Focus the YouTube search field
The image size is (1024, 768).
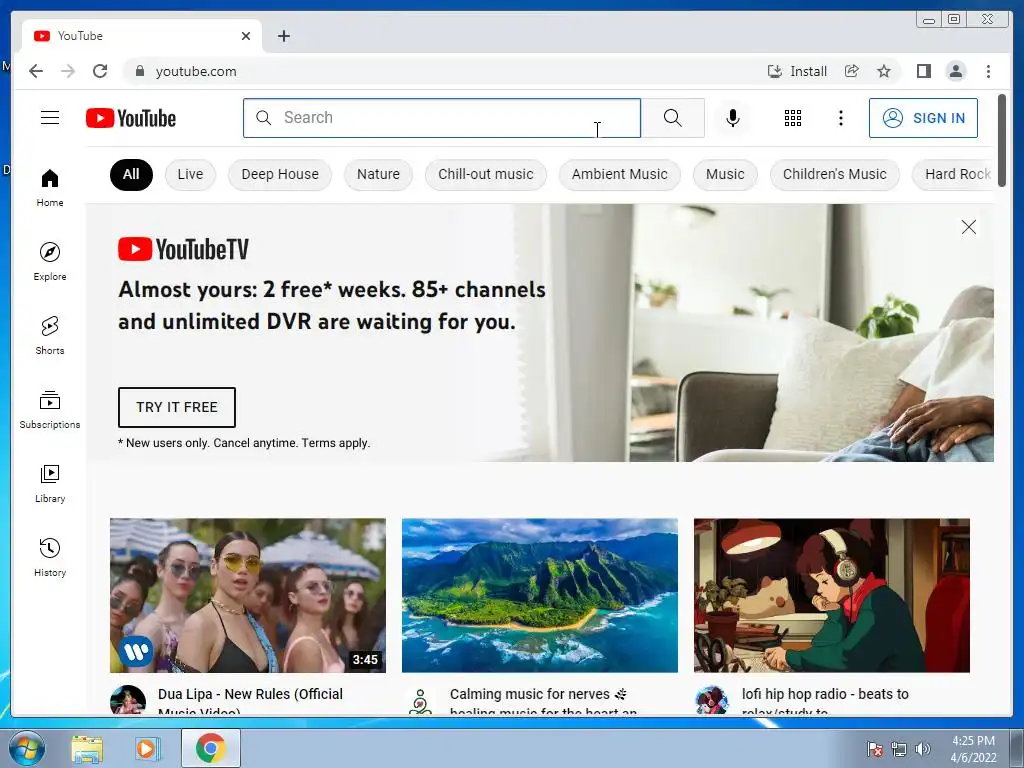pos(442,118)
